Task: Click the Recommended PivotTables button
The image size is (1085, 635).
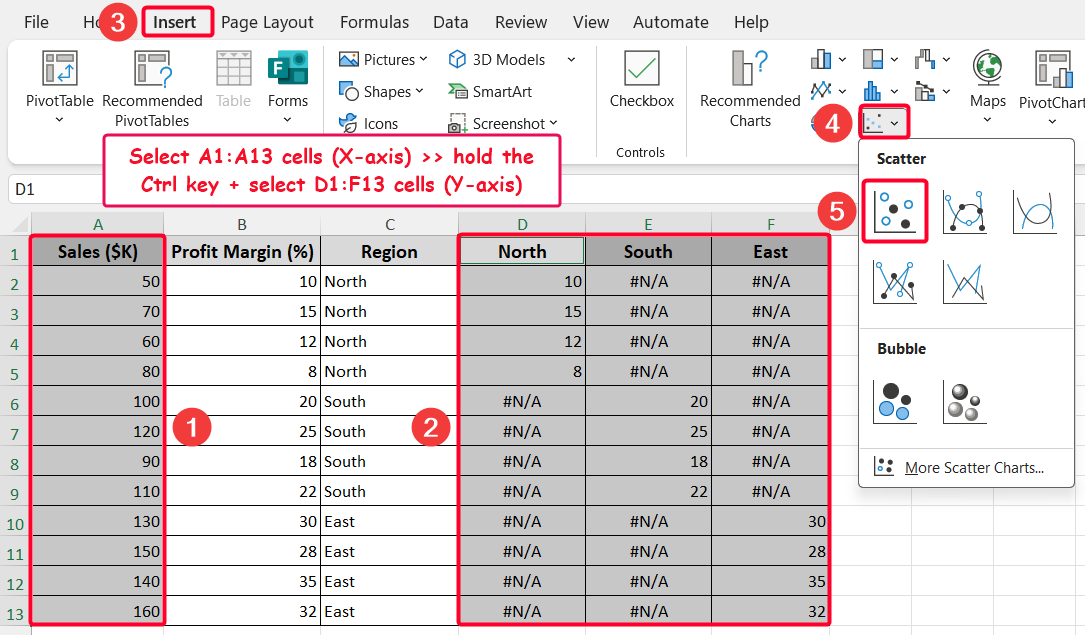Action: [x=152, y=88]
